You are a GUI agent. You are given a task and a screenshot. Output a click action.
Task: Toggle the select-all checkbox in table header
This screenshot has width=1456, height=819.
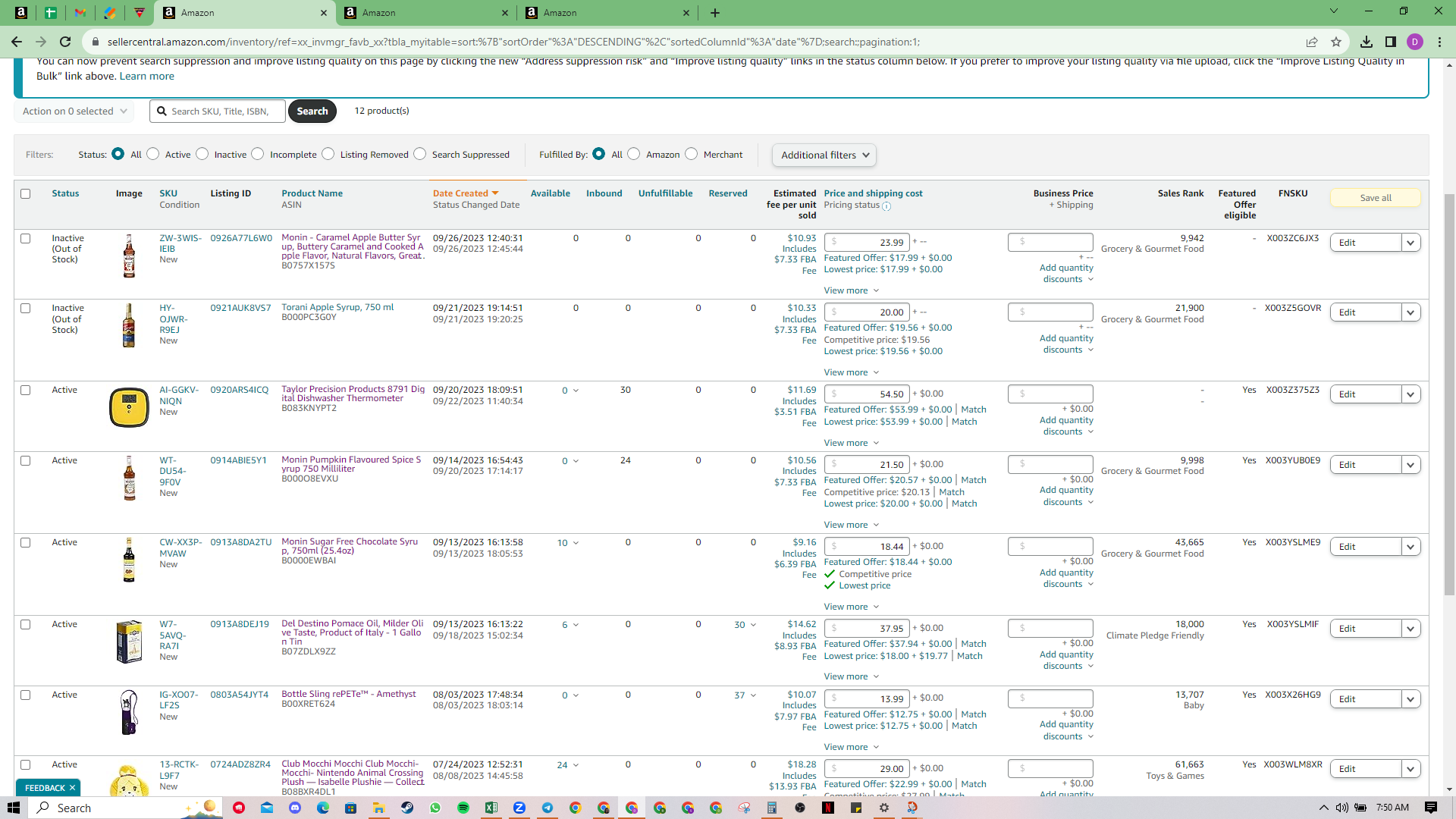pos(26,193)
